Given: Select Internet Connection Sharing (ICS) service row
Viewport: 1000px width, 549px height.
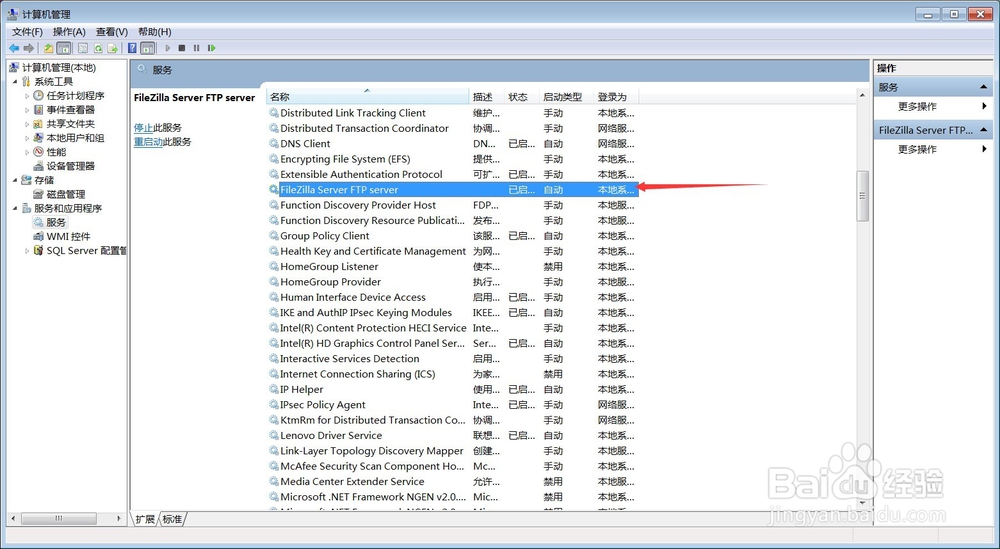Looking at the screenshot, I should click(x=452, y=374).
